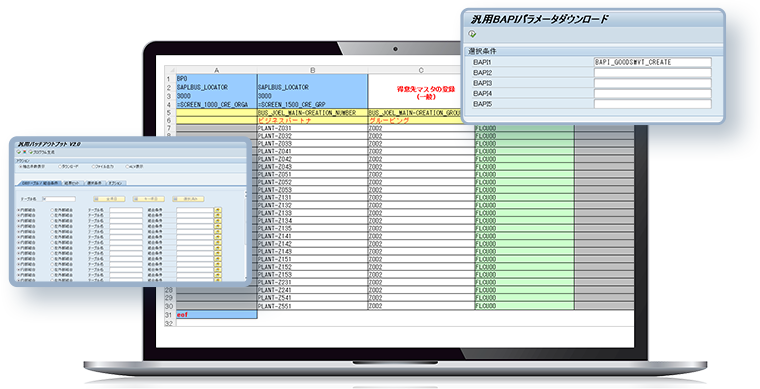Select spreadsheet row header 31
760x389 pixels.
[x=169, y=315]
